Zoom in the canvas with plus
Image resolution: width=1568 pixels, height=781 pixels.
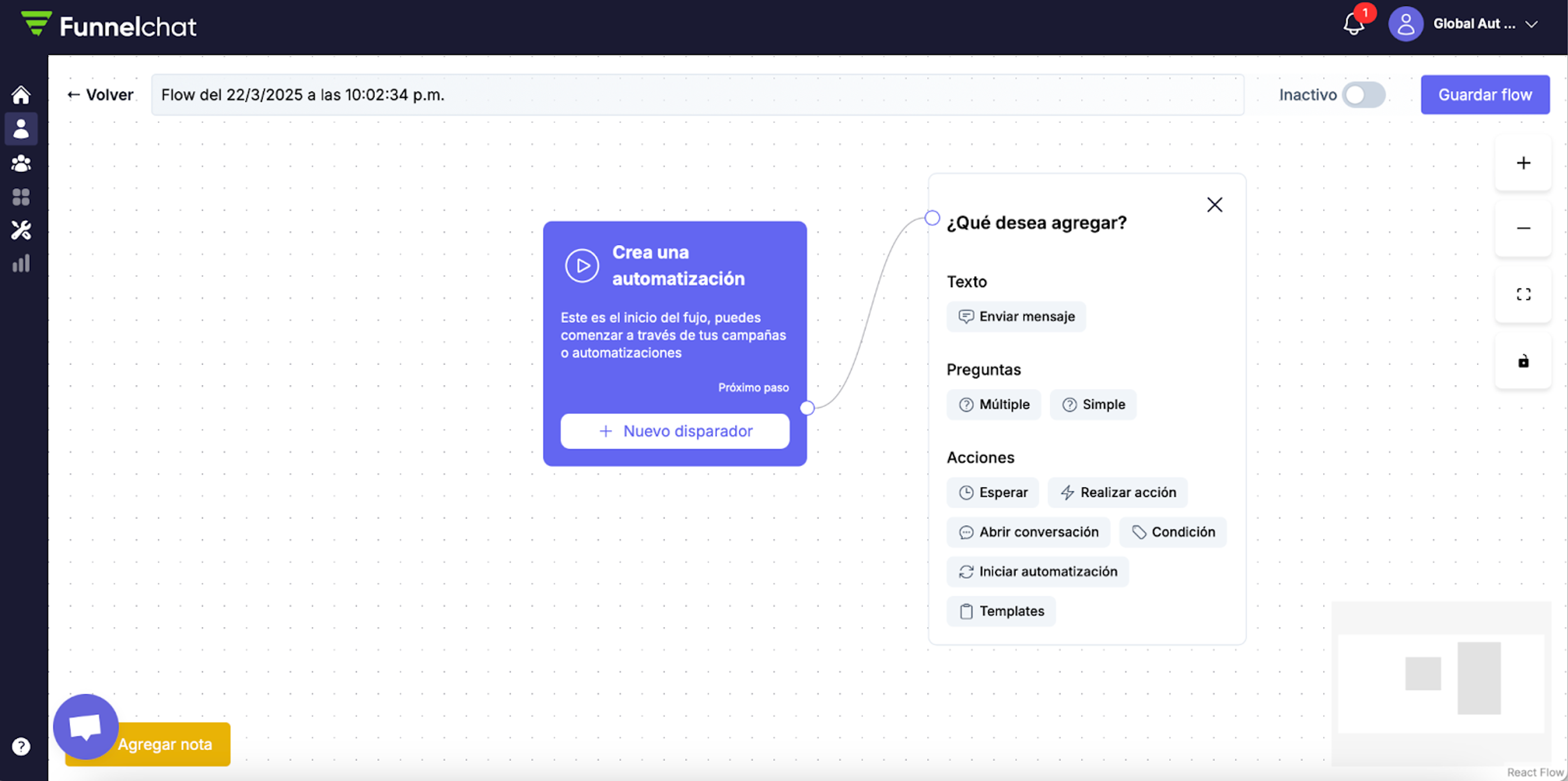click(1523, 163)
